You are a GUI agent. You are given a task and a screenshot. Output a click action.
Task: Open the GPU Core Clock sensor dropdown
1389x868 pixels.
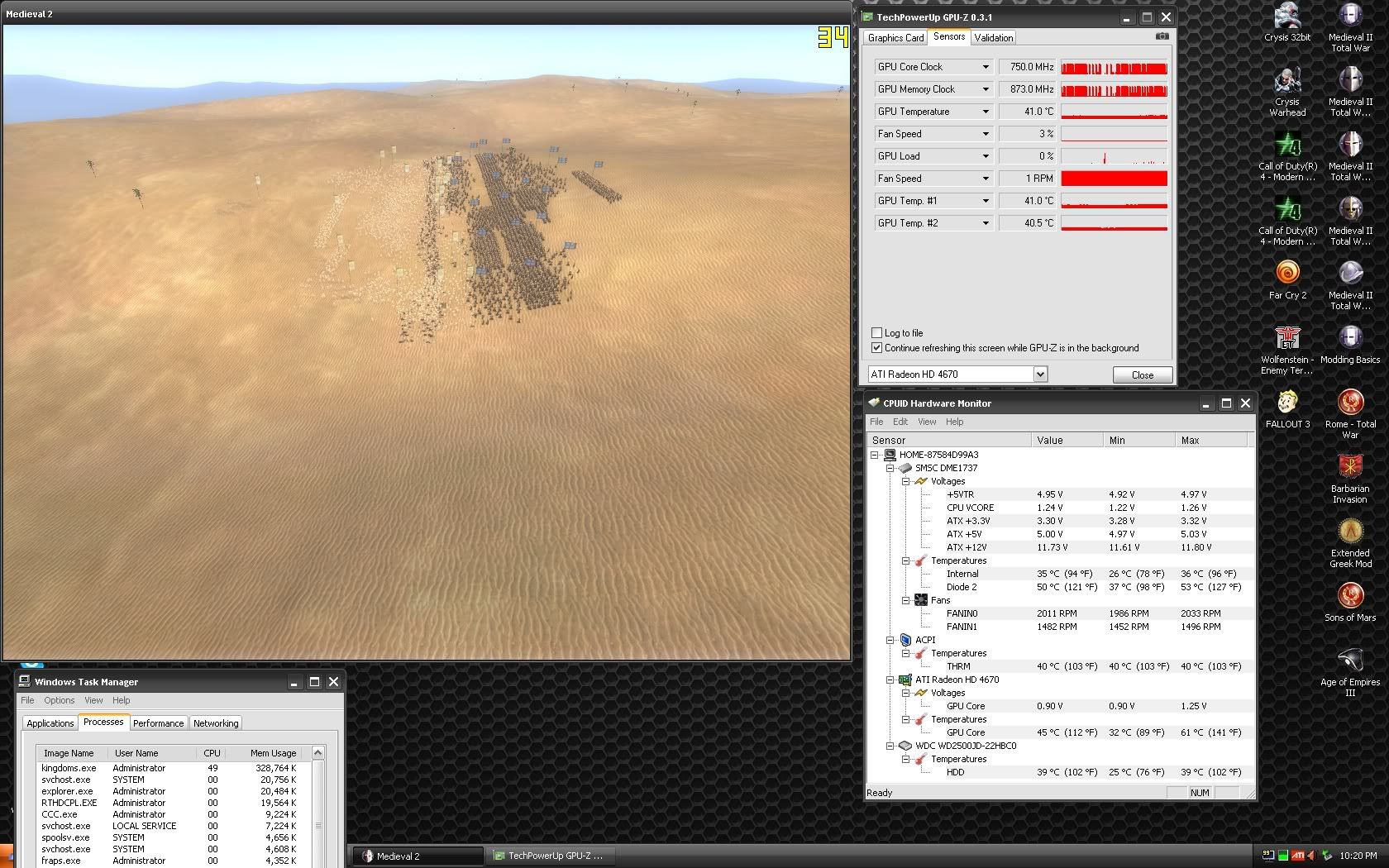985,67
